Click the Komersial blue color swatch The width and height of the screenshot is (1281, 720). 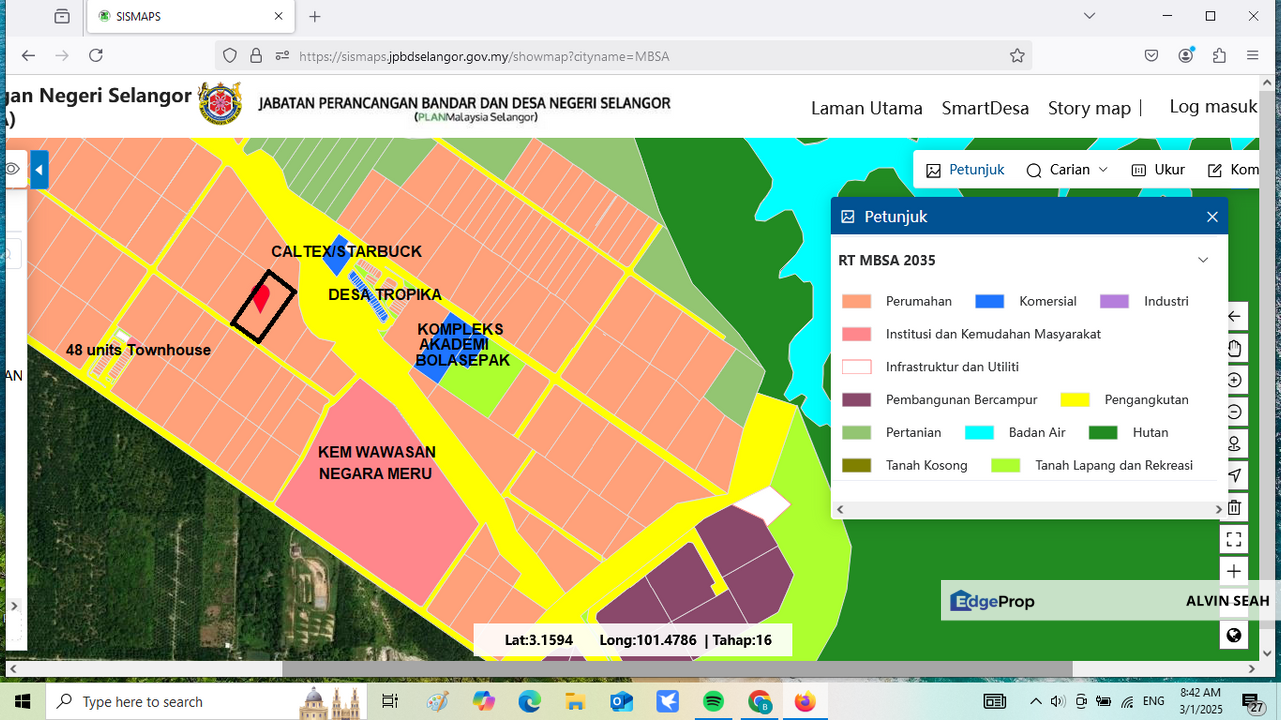(x=989, y=301)
